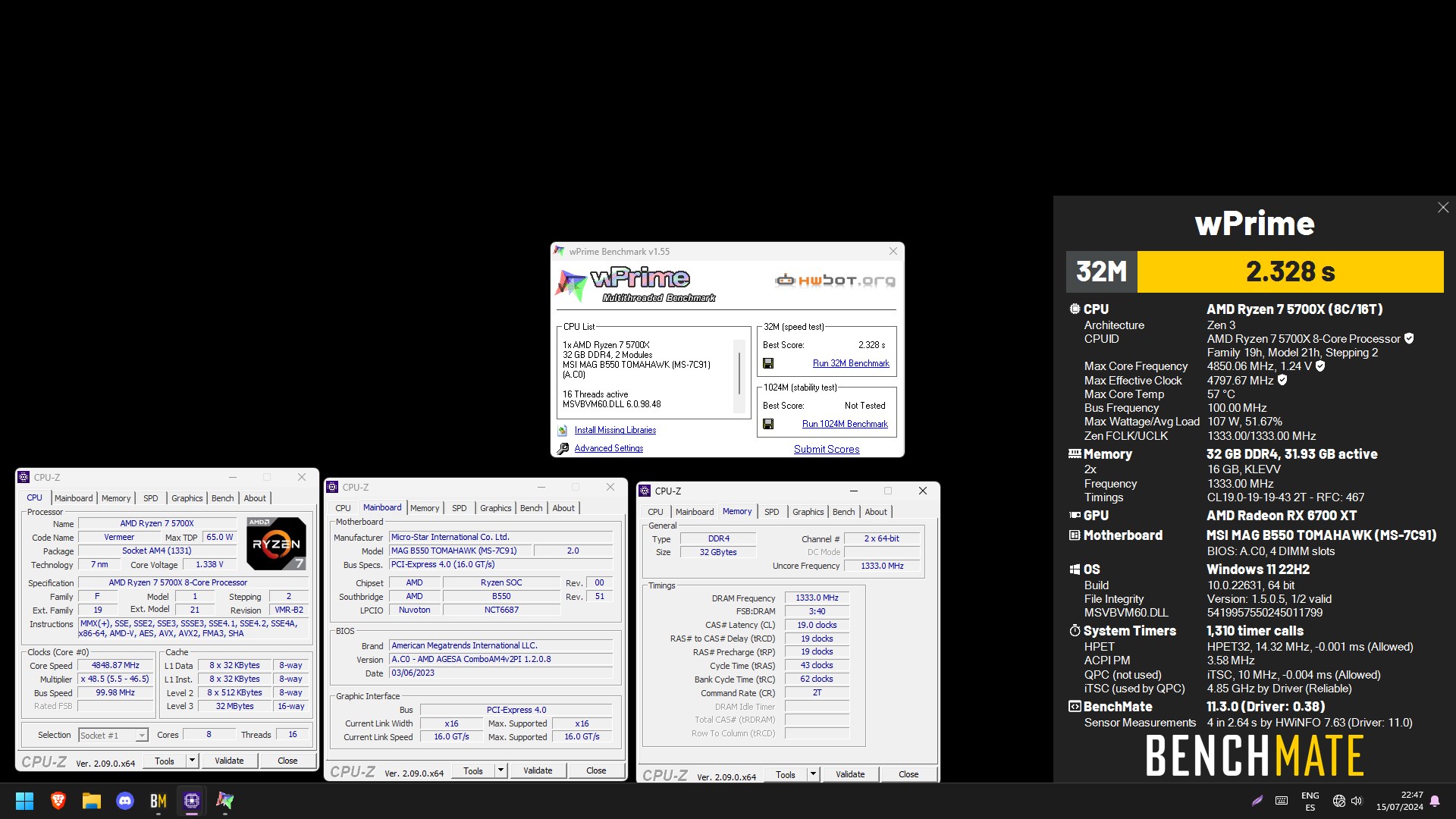Close the BenchMate wPrime result panel

tap(1443, 208)
